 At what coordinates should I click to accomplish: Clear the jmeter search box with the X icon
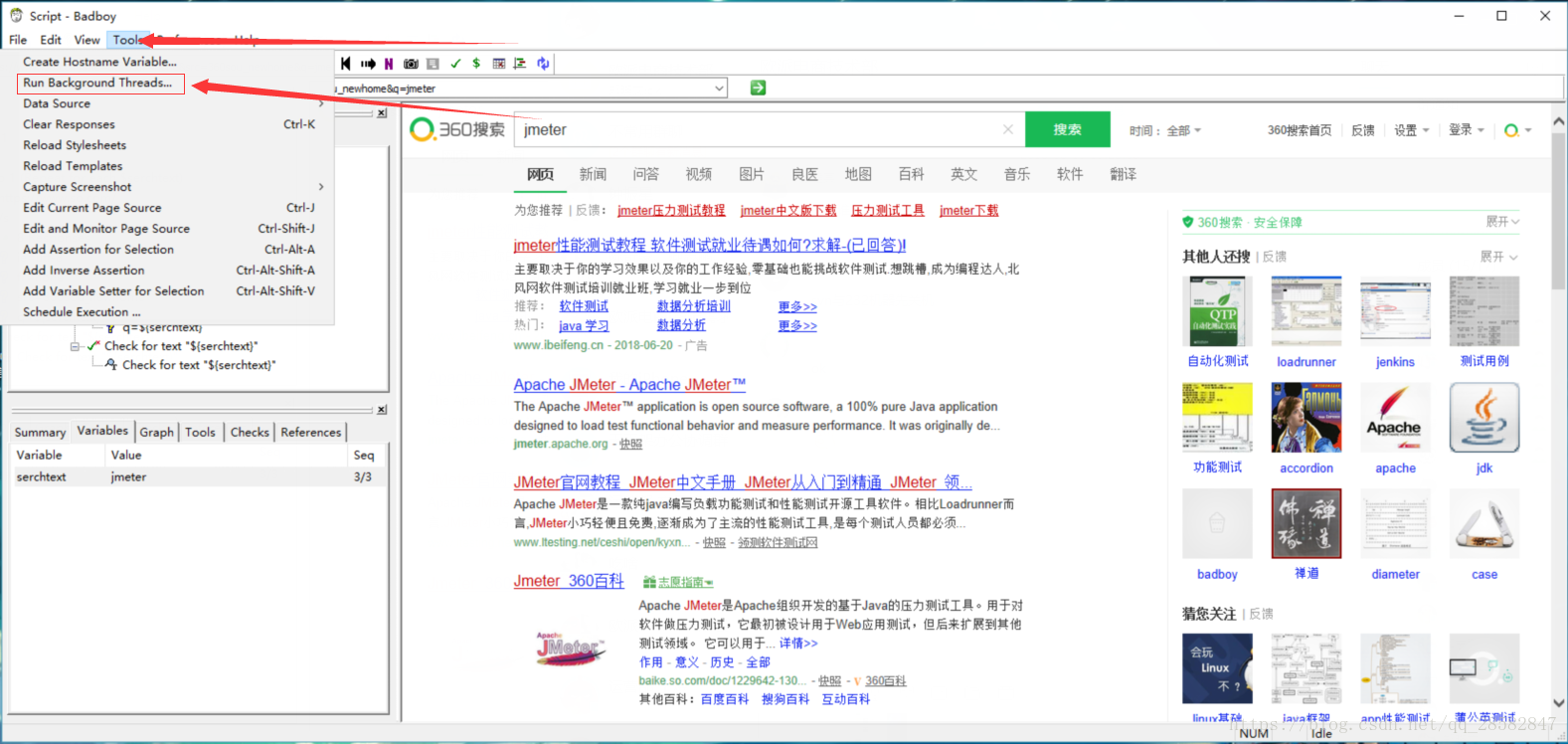click(x=1008, y=129)
